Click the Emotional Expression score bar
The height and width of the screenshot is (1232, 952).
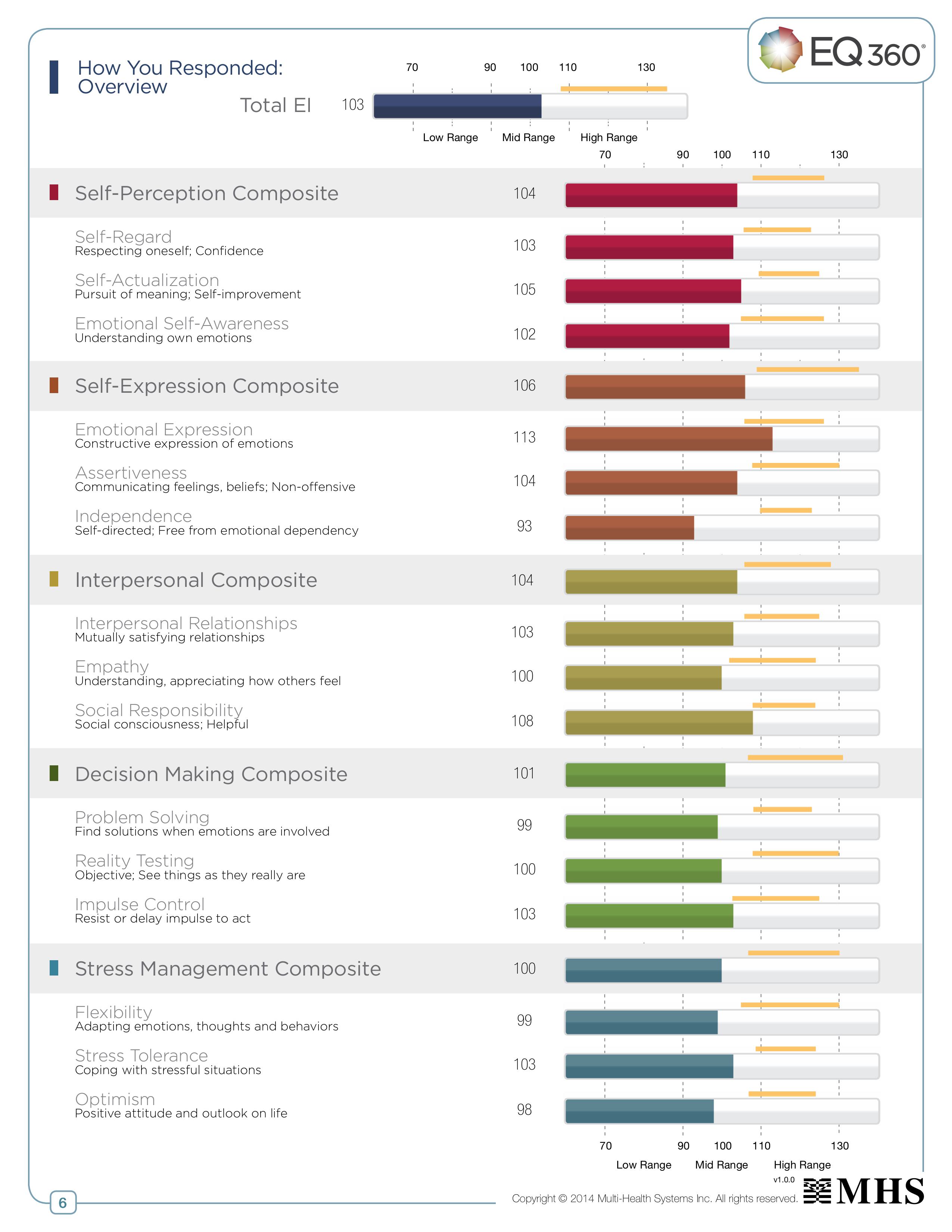pyautogui.click(x=721, y=438)
